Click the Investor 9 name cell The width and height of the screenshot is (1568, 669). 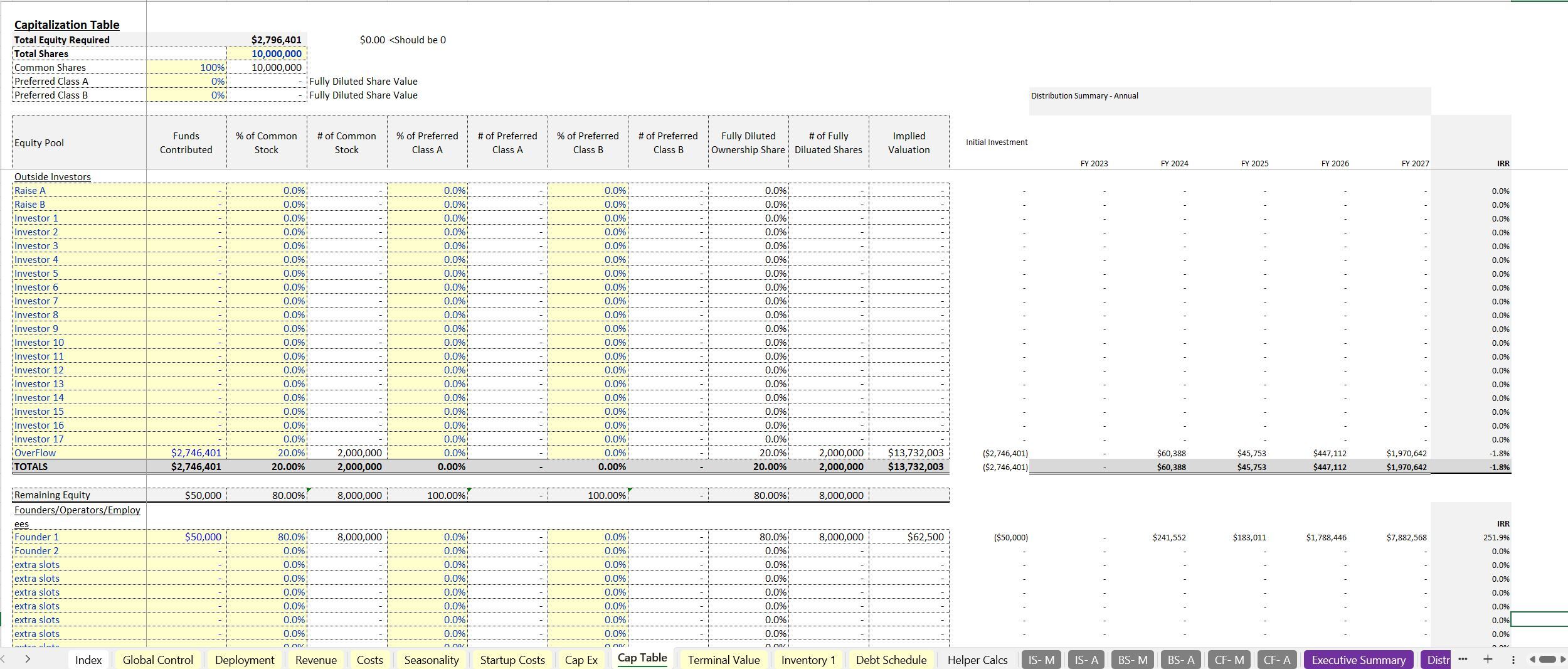coord(80,328)
